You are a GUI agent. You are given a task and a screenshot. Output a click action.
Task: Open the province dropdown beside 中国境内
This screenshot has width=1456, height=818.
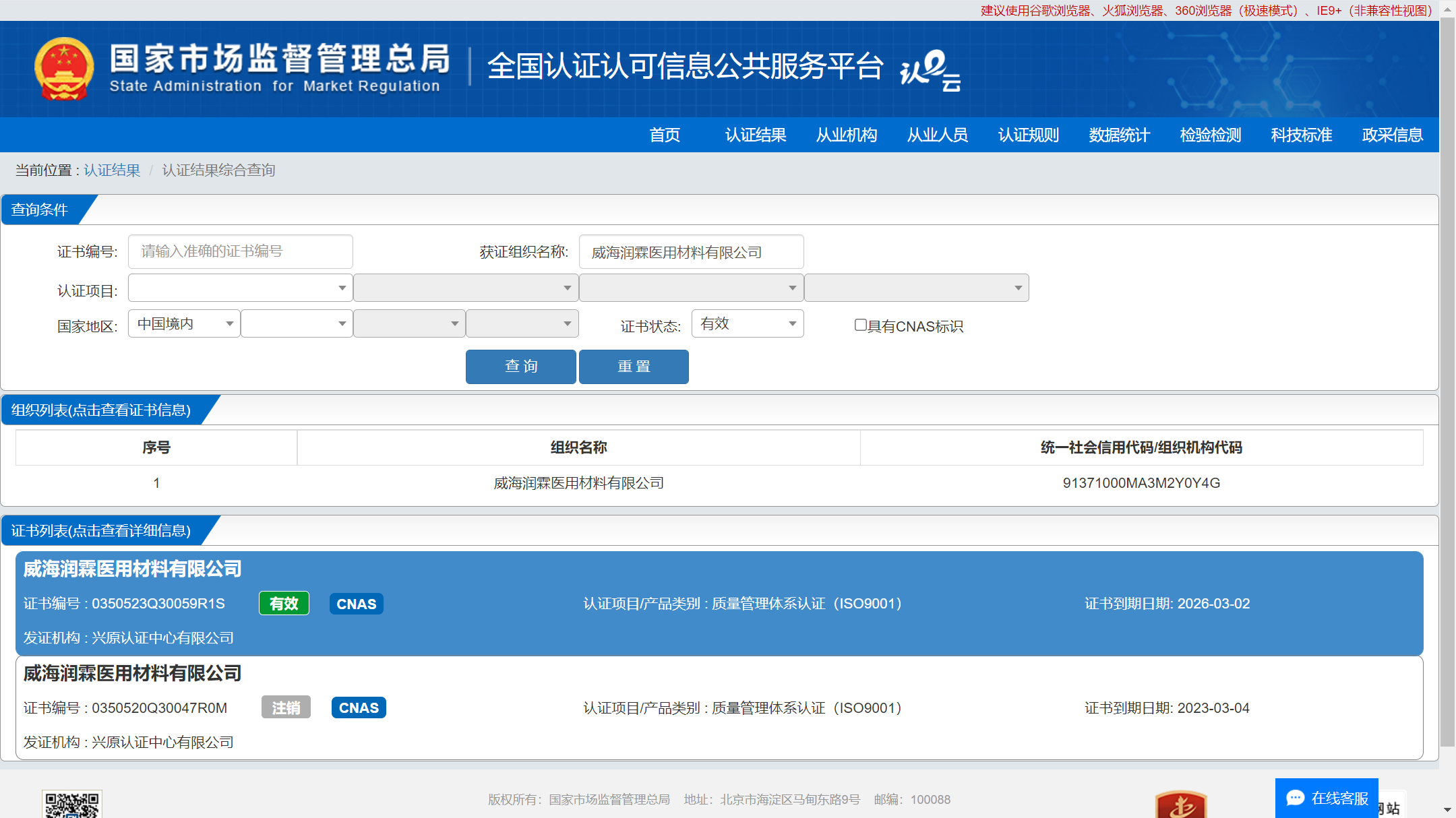(297, 324)
